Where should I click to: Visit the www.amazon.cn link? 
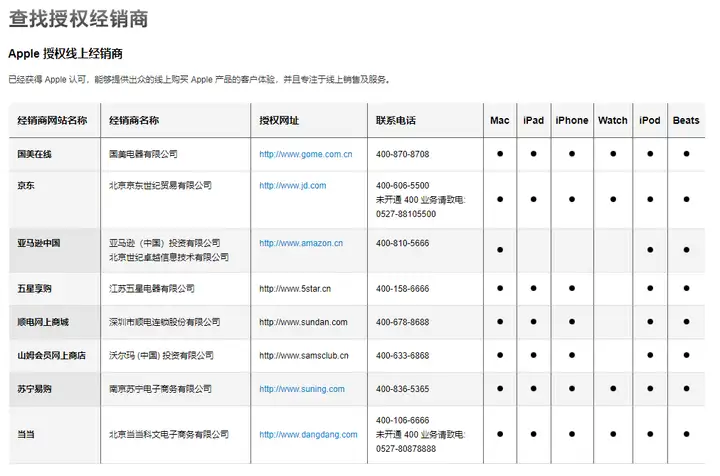[301, 243]
